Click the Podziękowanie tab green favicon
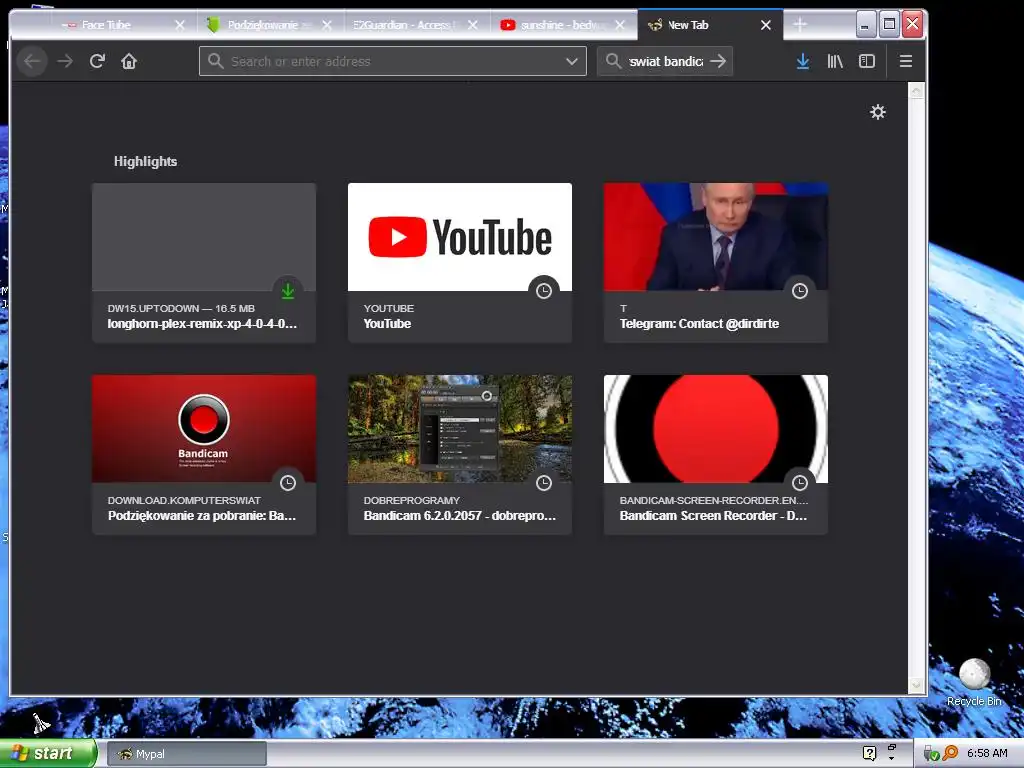Viewport: 1024px width, 768px height. click(213, 25)
